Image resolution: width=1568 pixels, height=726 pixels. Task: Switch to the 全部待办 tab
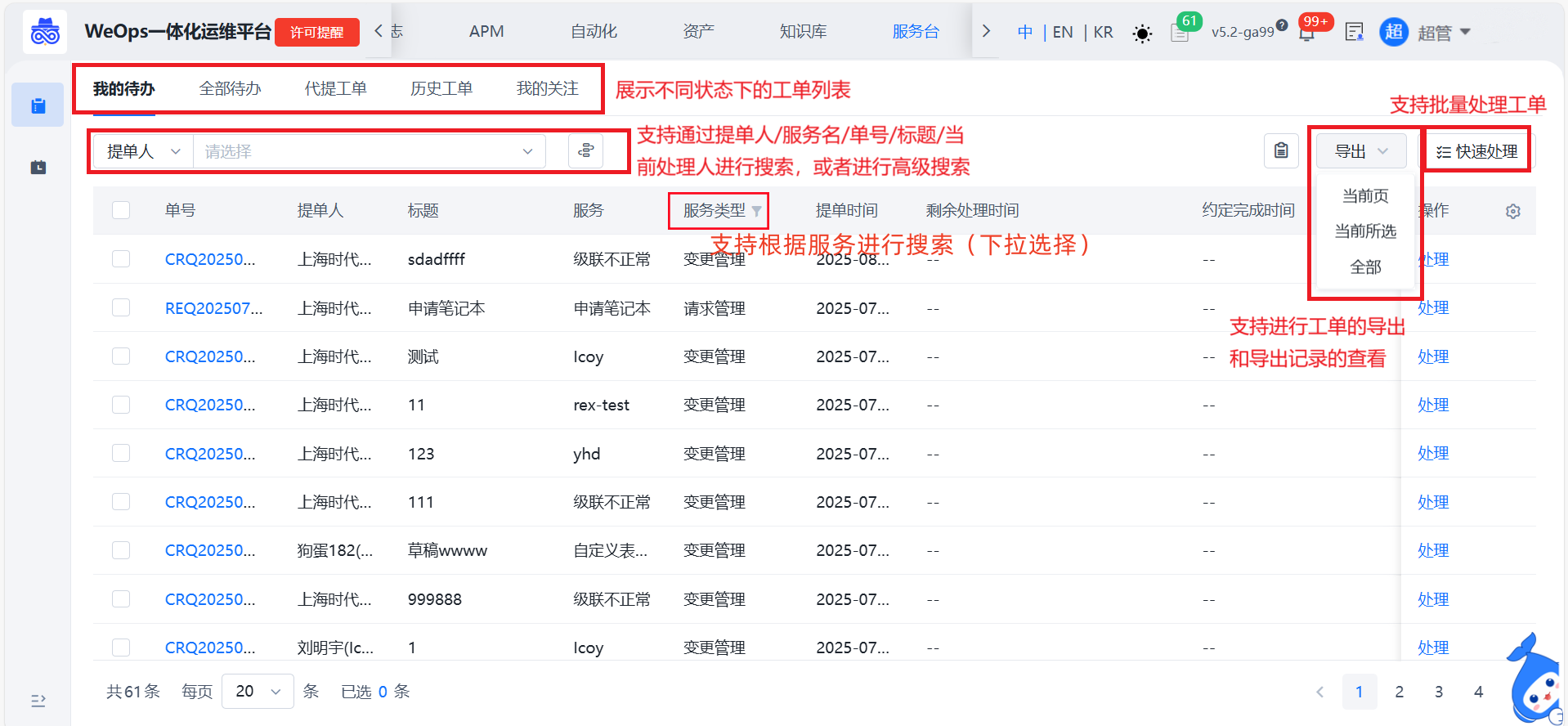(x=230, y=89)
